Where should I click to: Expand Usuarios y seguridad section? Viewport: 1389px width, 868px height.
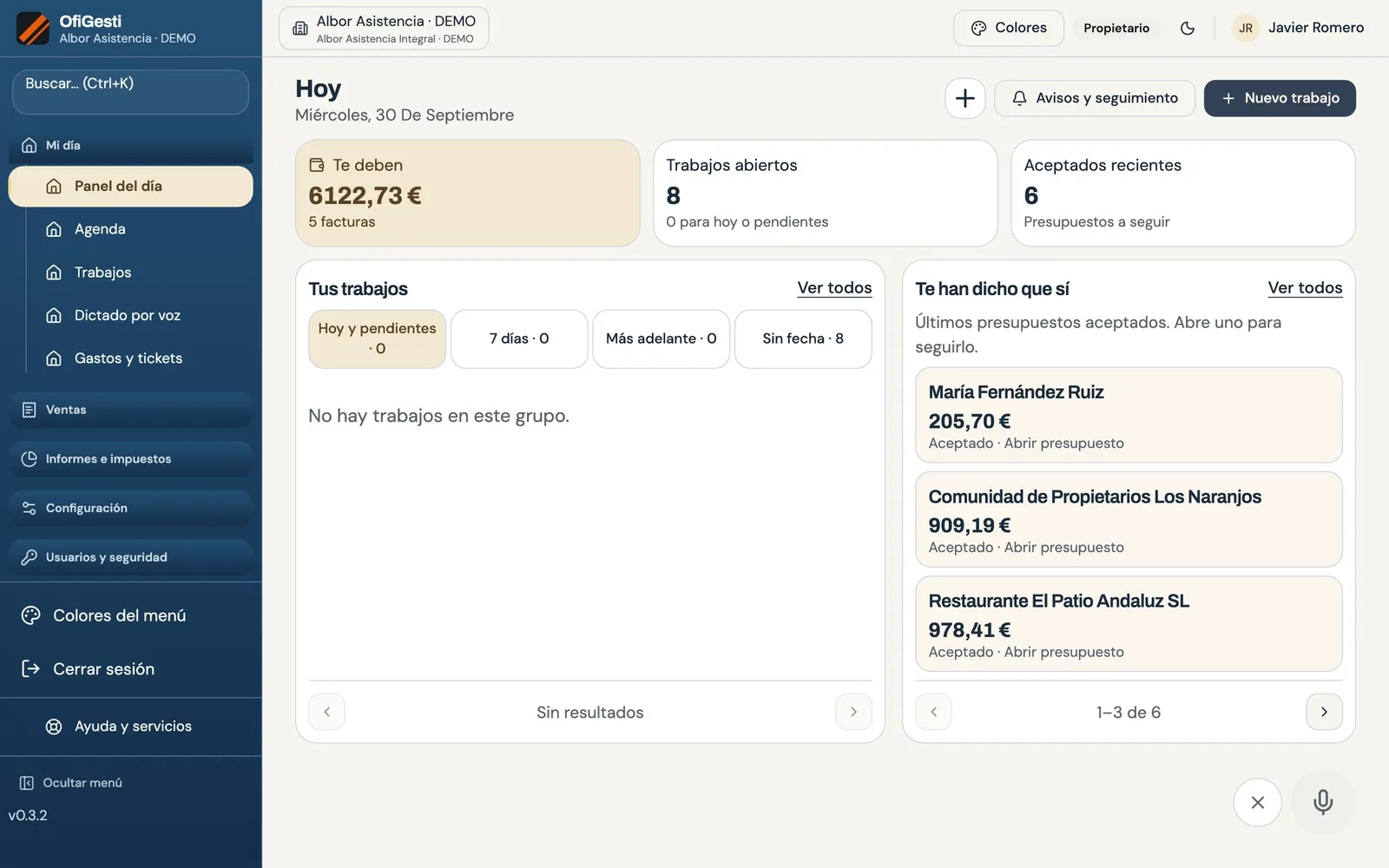[130, 557]
